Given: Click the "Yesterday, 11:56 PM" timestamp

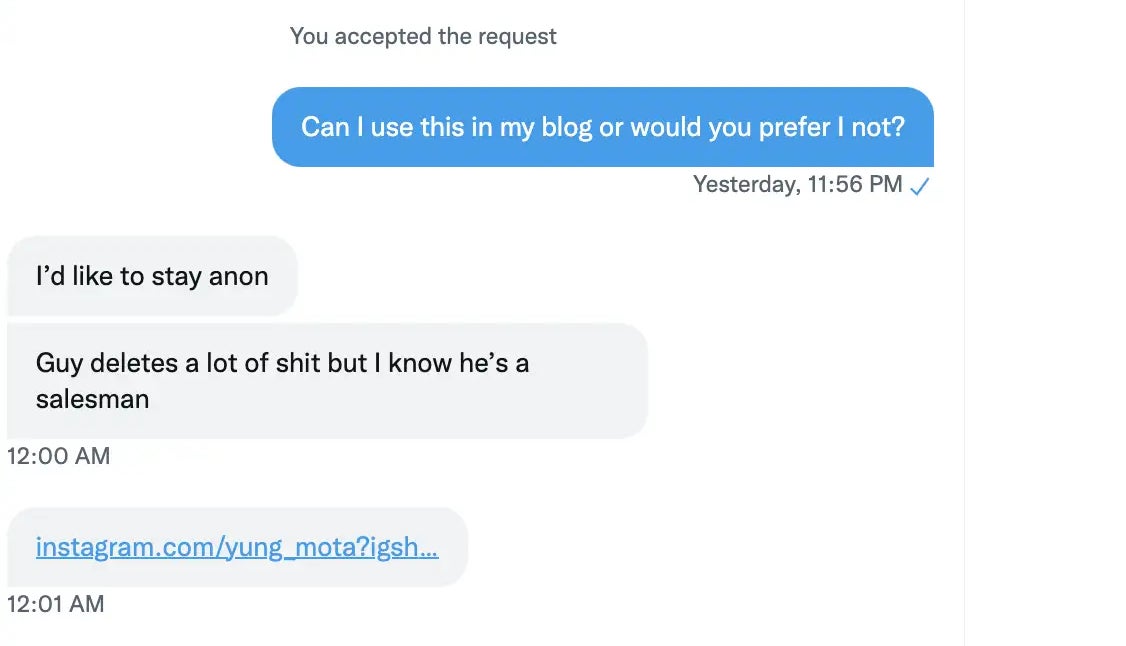Looking at the screenshot, I should [797, 185].
